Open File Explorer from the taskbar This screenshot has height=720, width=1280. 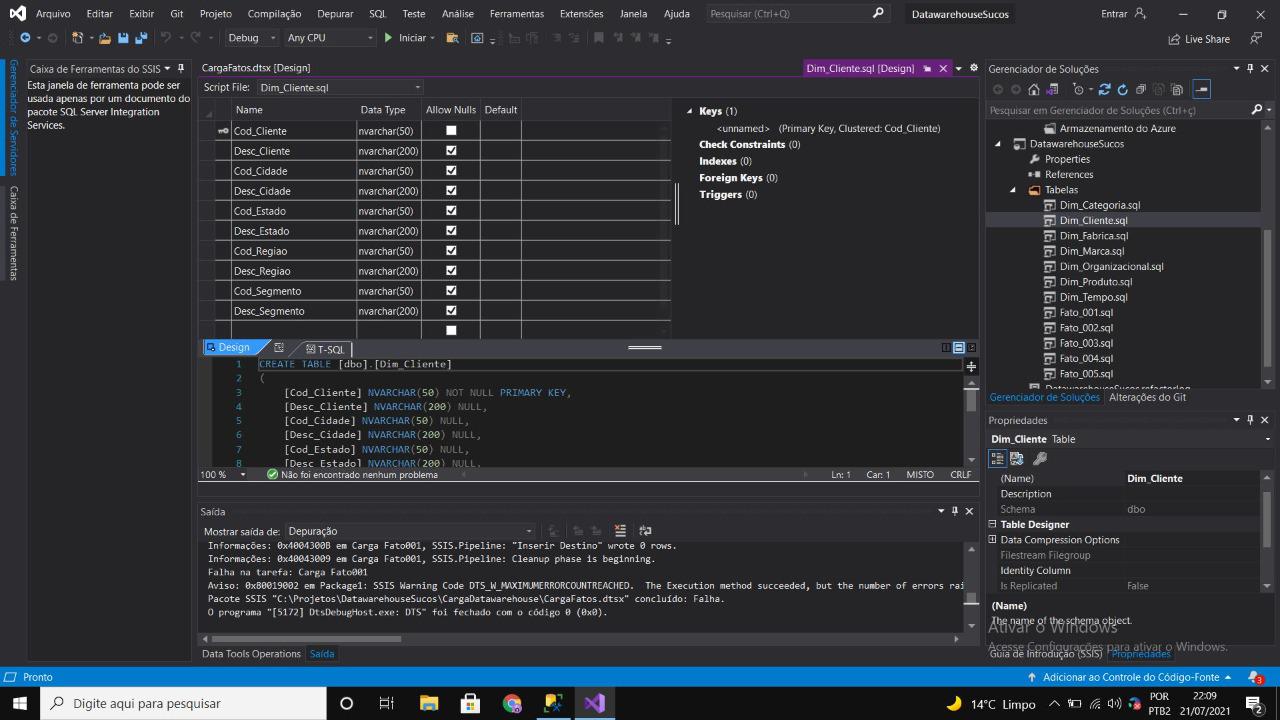pyautogui.click(x=429, y=703)
